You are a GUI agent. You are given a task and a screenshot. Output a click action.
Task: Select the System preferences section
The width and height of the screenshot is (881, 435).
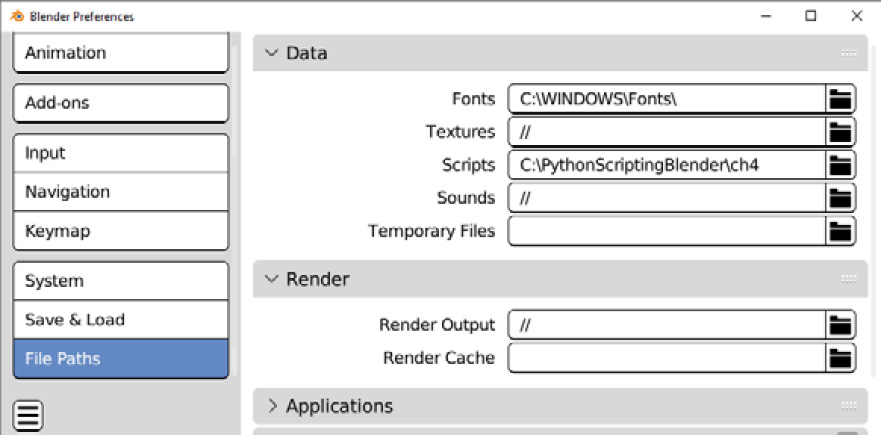[121, 281]
